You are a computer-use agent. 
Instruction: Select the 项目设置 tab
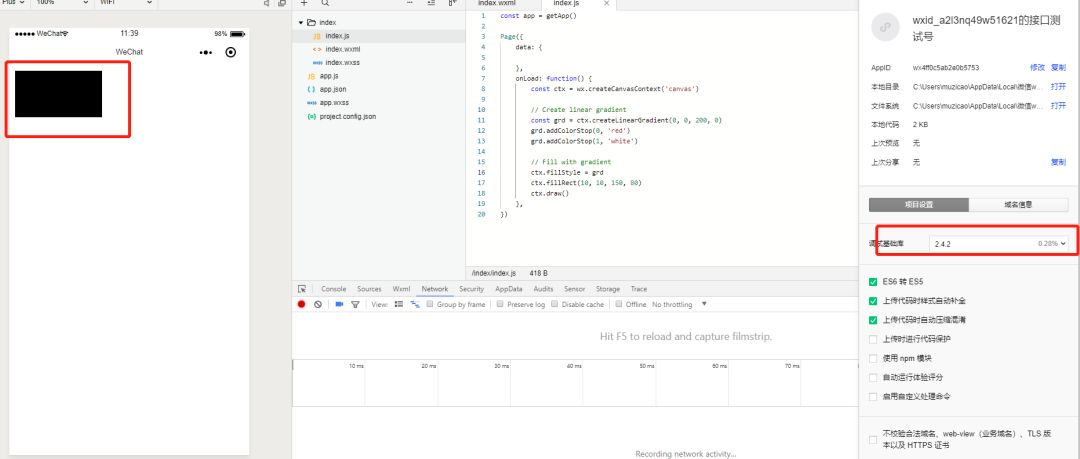point(919,205)
